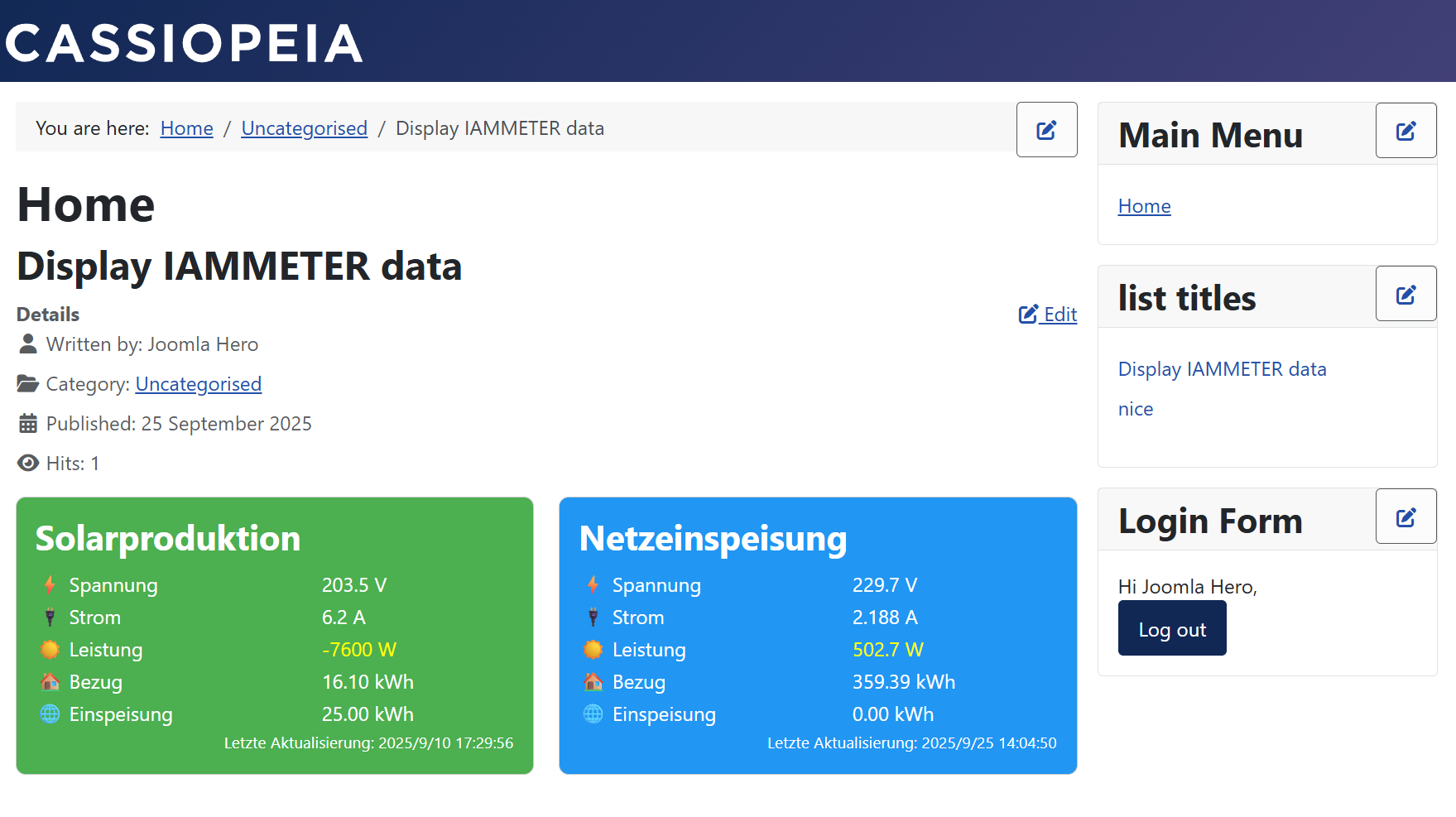Image resolution: width=1456 pixels, height=817 pixels.
Task: Open the Main Menu module edit icon
Action: 1406,131
